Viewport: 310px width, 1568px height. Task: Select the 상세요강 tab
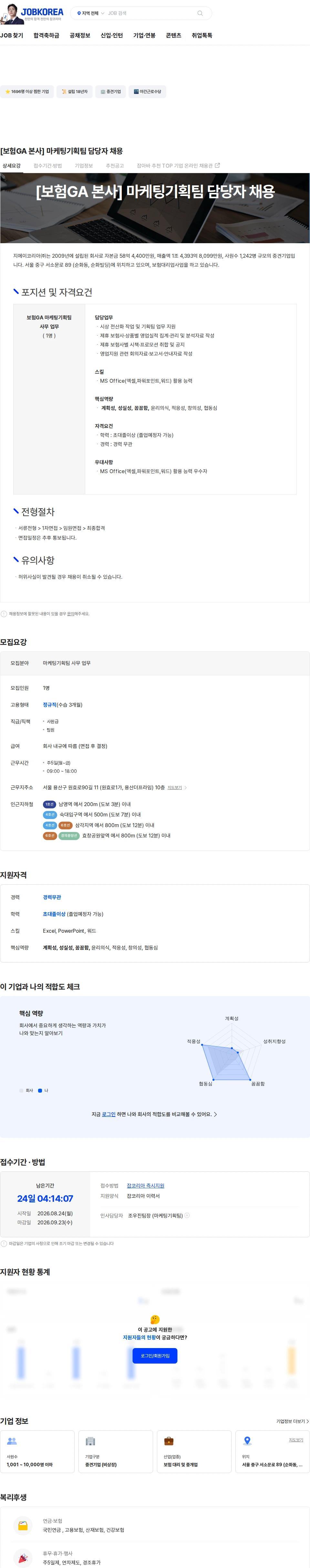click(x=11, y=166)
